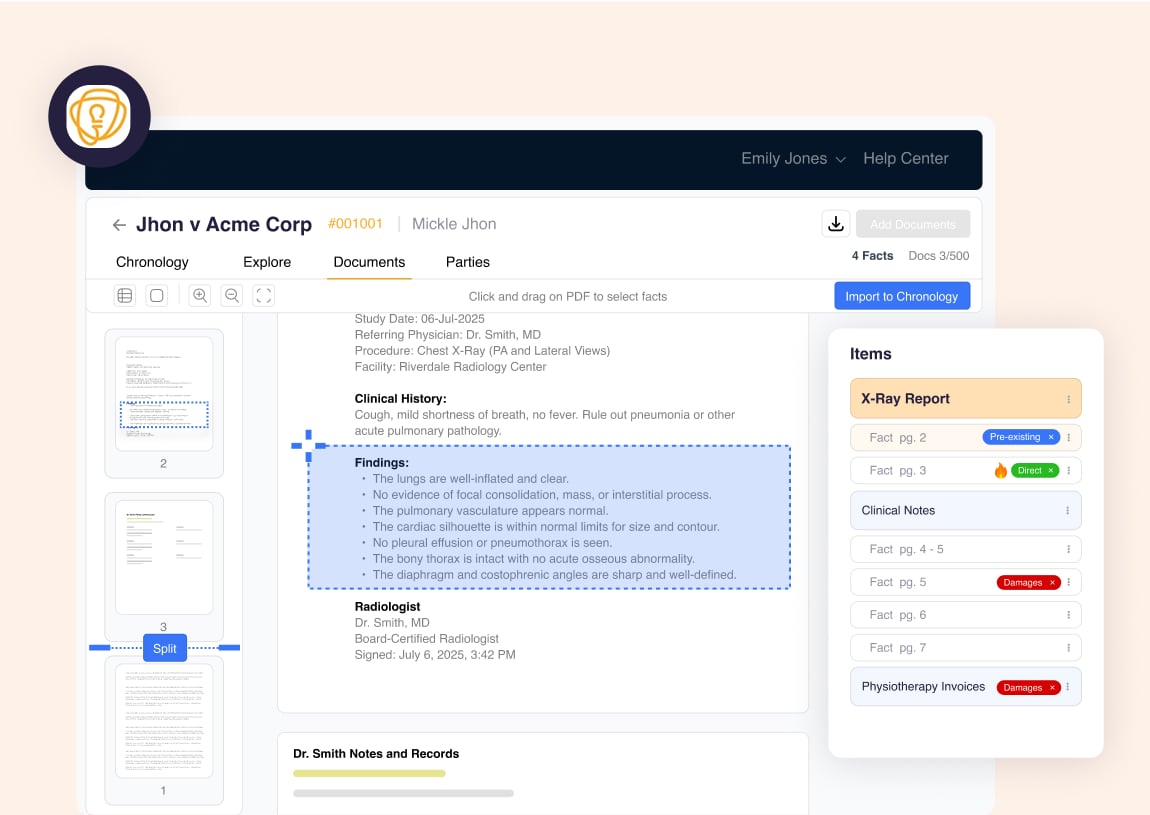Viewport: 1150px width, 815px height.
Task: Open the Emily Jones user dropdown
Action: click(793, 158)
